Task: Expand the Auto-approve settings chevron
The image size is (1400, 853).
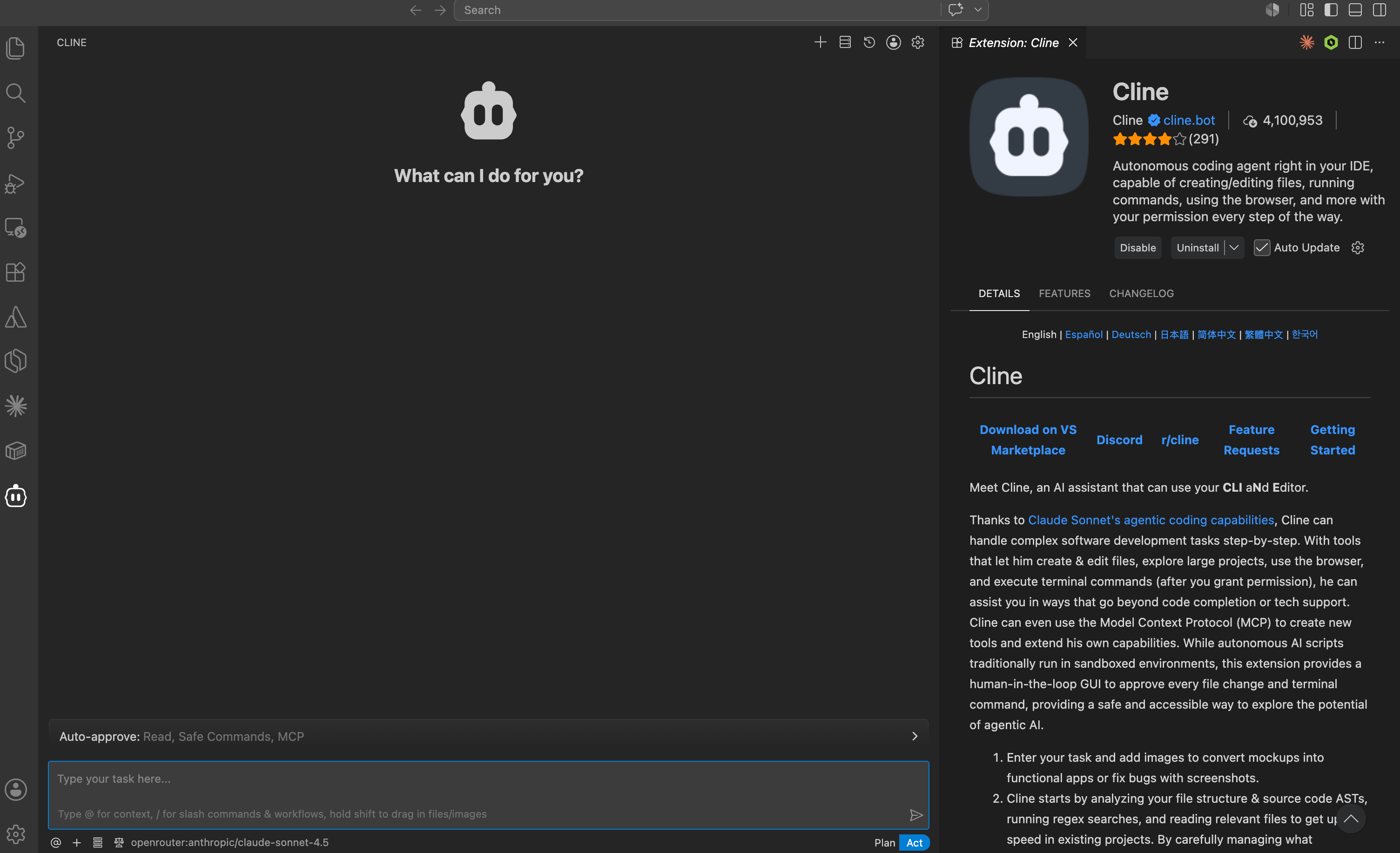Action: [914, 737]
